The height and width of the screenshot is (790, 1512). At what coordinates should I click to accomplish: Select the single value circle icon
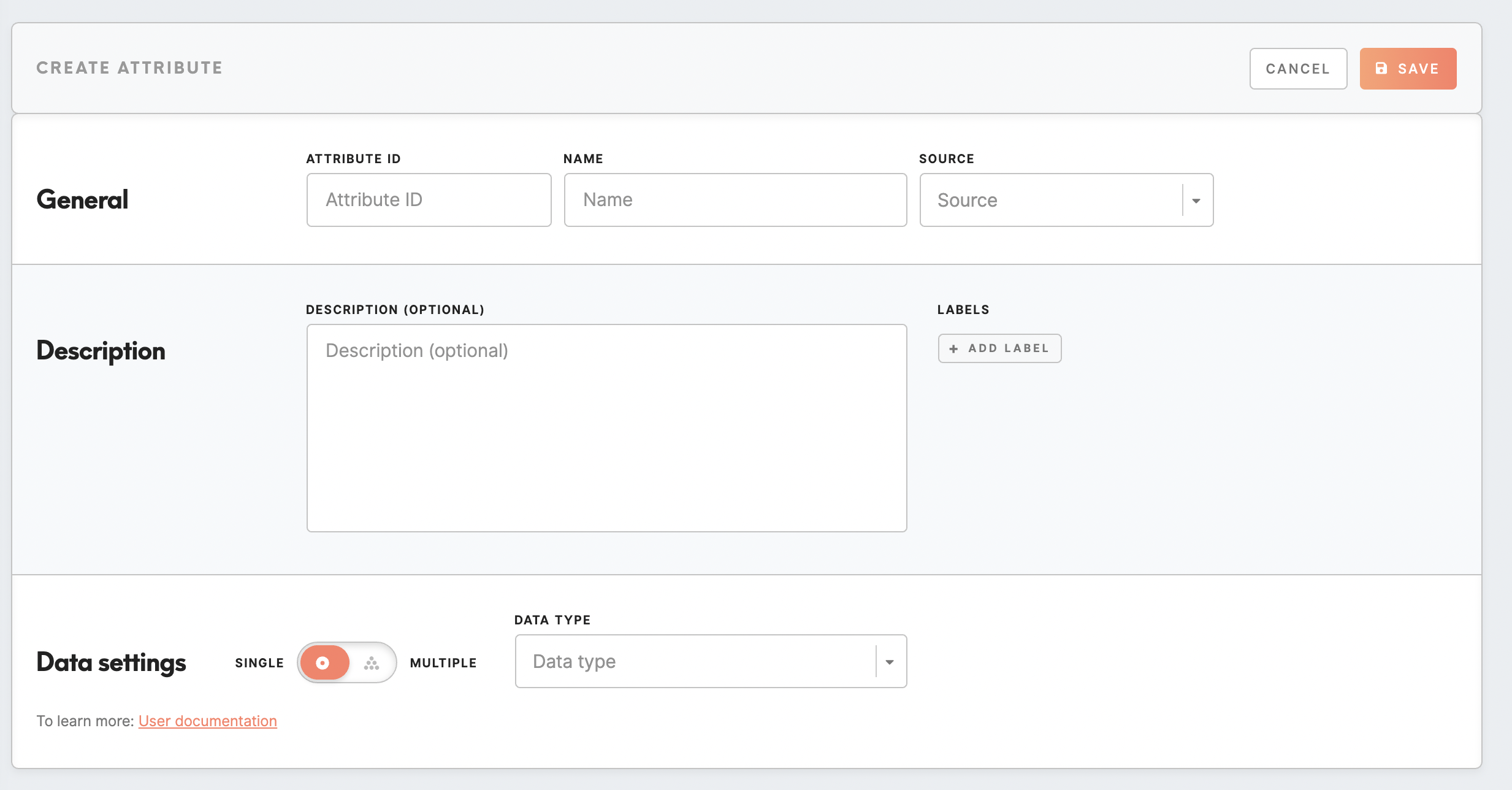click(x=323, y=662)
